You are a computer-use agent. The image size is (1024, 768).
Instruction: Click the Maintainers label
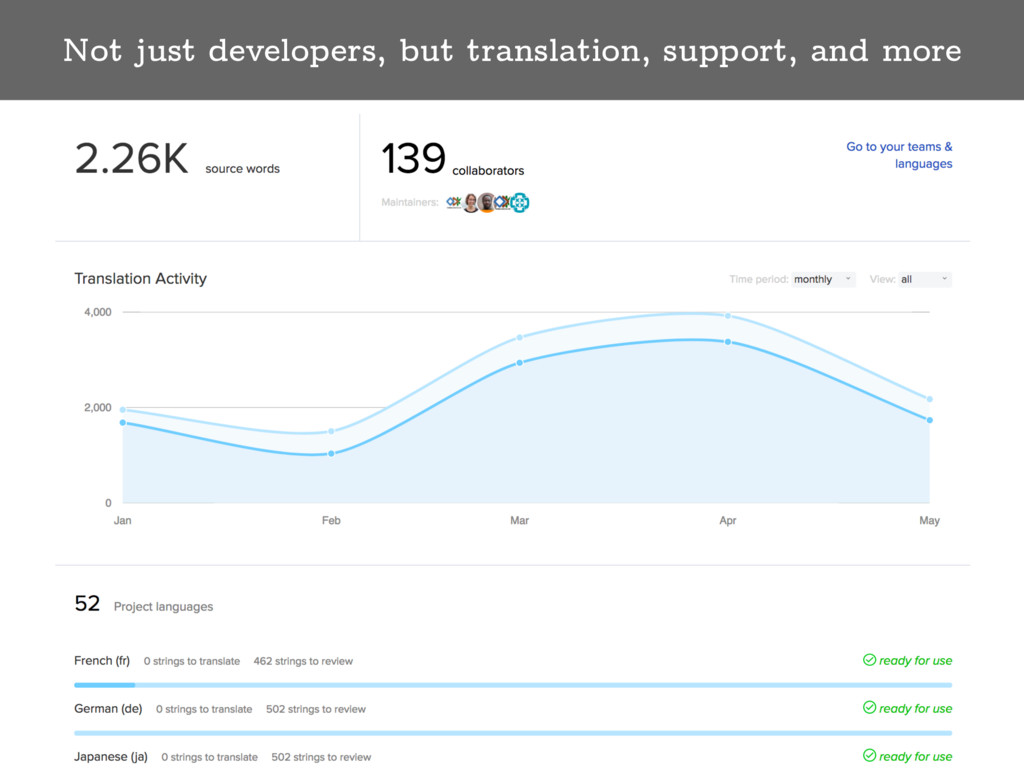[409, 202]
